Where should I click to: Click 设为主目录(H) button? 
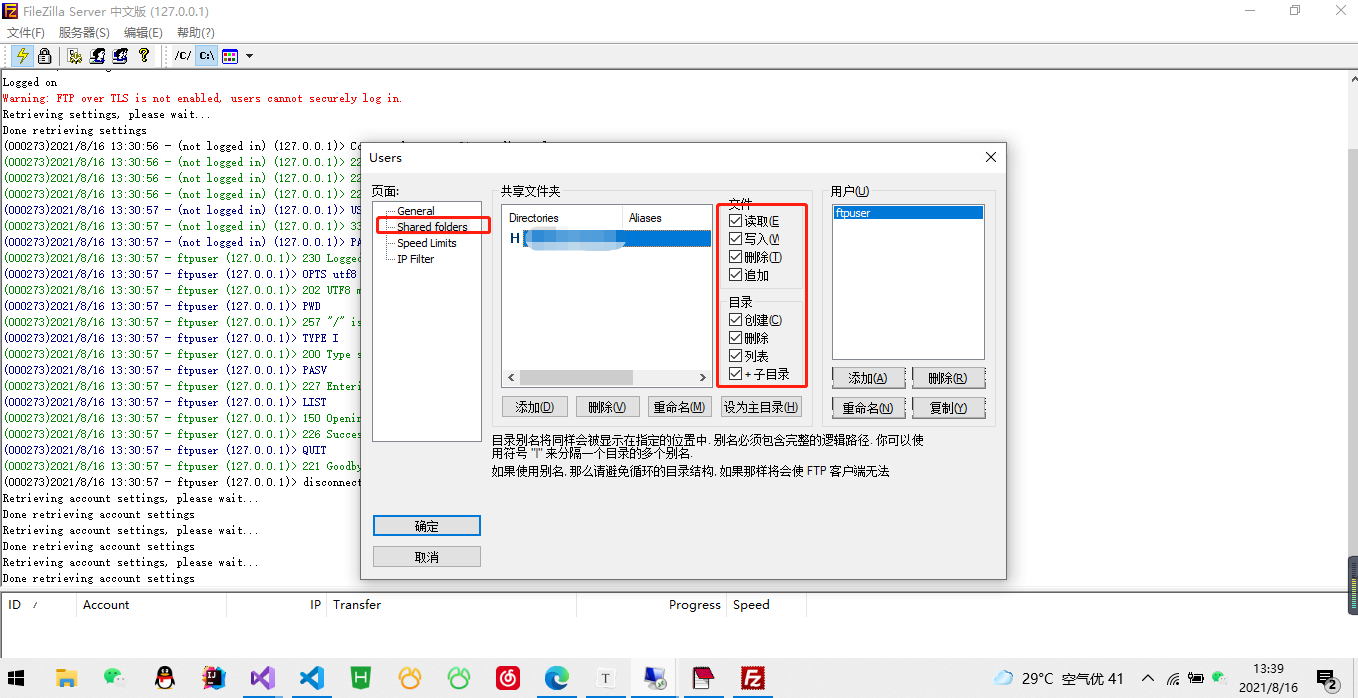point(762,407)
